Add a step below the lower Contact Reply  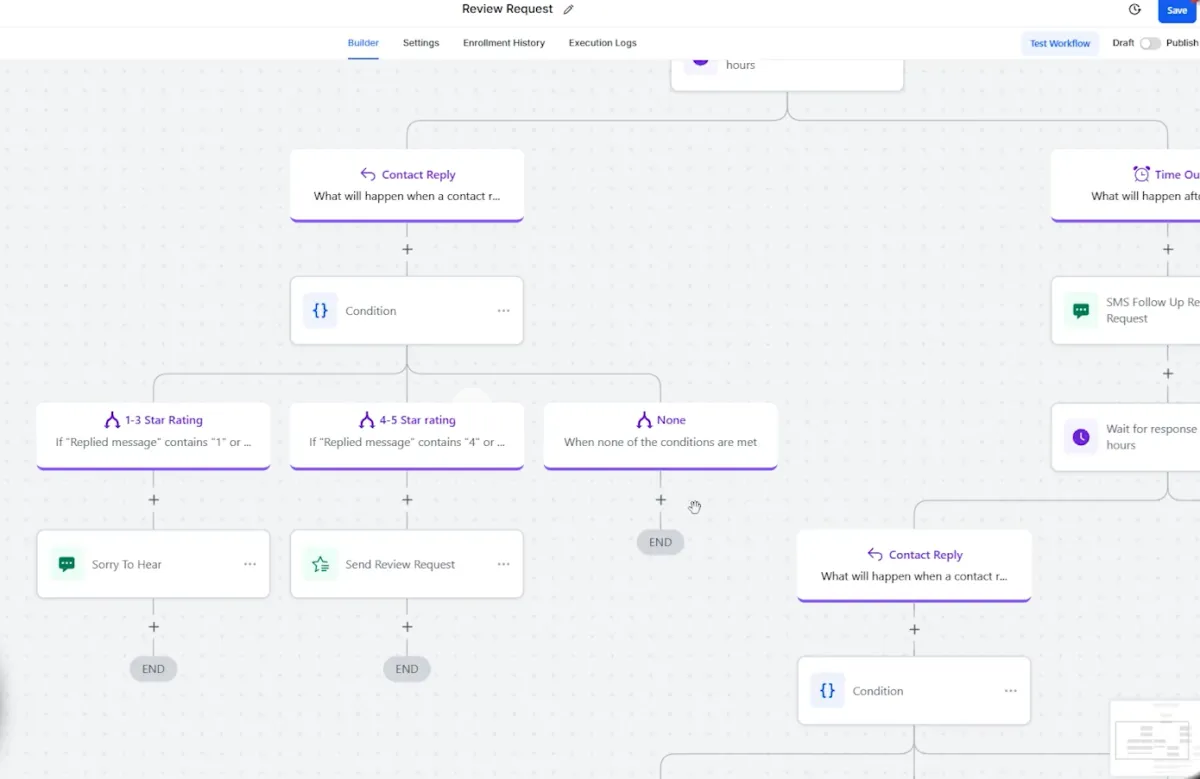(914, 629)
